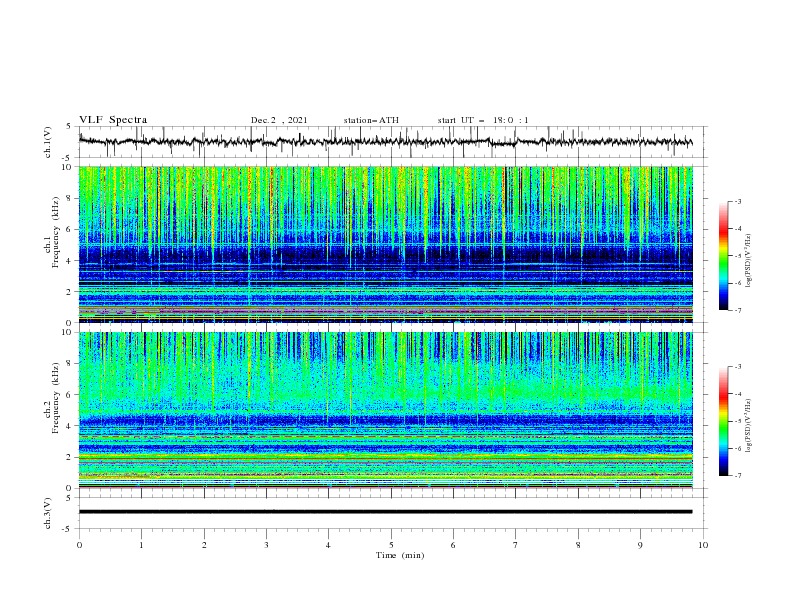Click inside the ch.2 spectrogram panel
The width and height of the screenshot is (792, 612).
385,410
